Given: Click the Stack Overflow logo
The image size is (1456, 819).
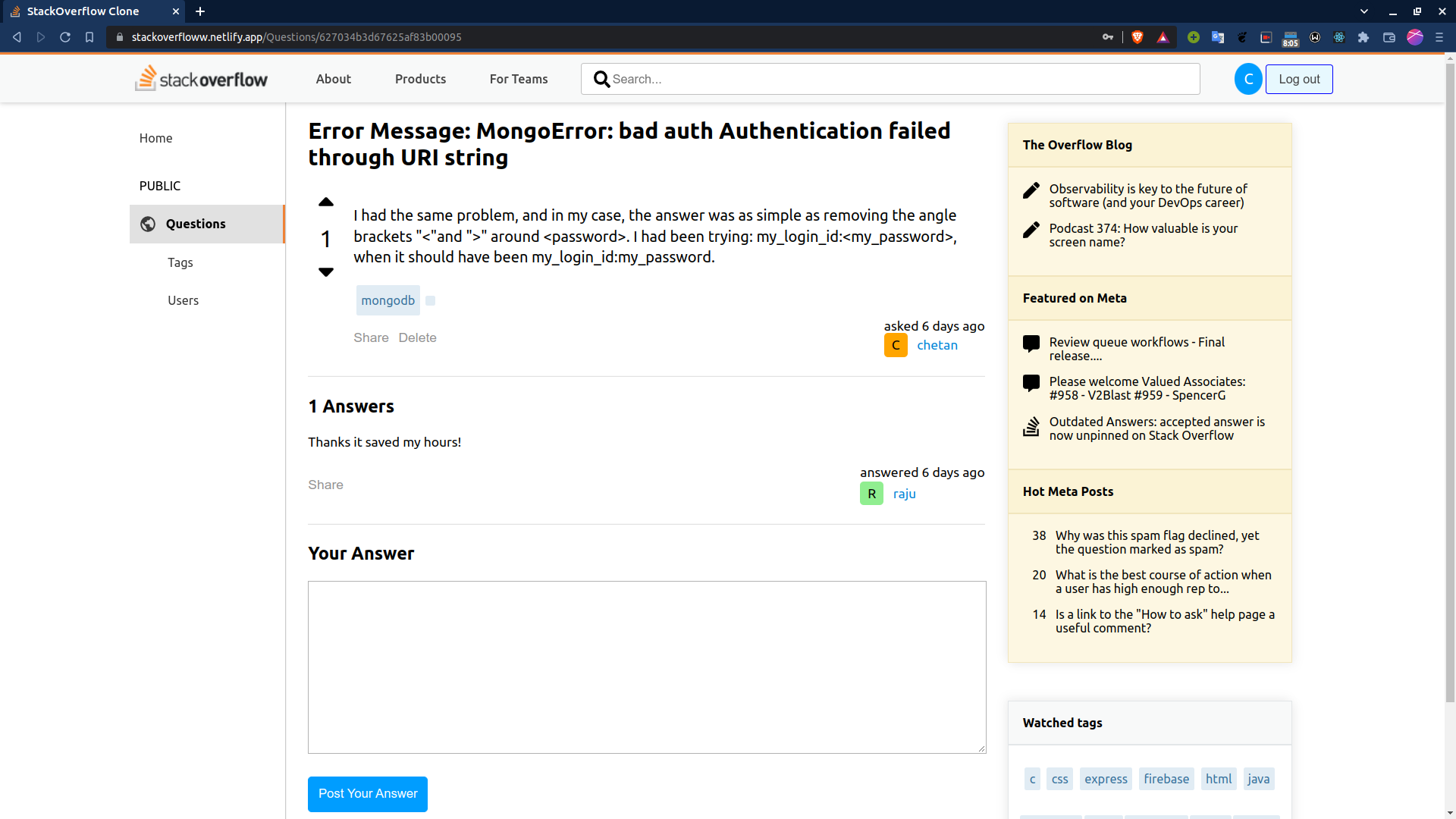Looking at the screenshot, I should (x=201, y=79).
